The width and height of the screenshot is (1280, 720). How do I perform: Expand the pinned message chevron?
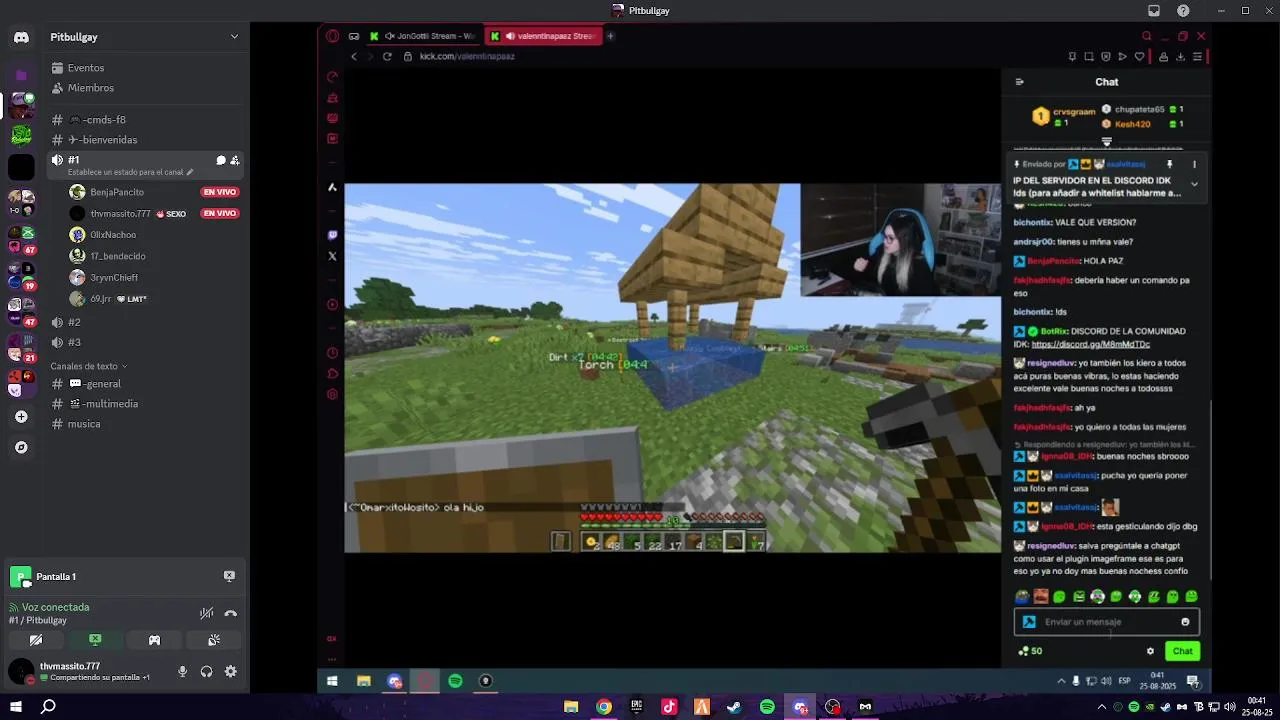pyautogui.click(x=1194, y=184)
